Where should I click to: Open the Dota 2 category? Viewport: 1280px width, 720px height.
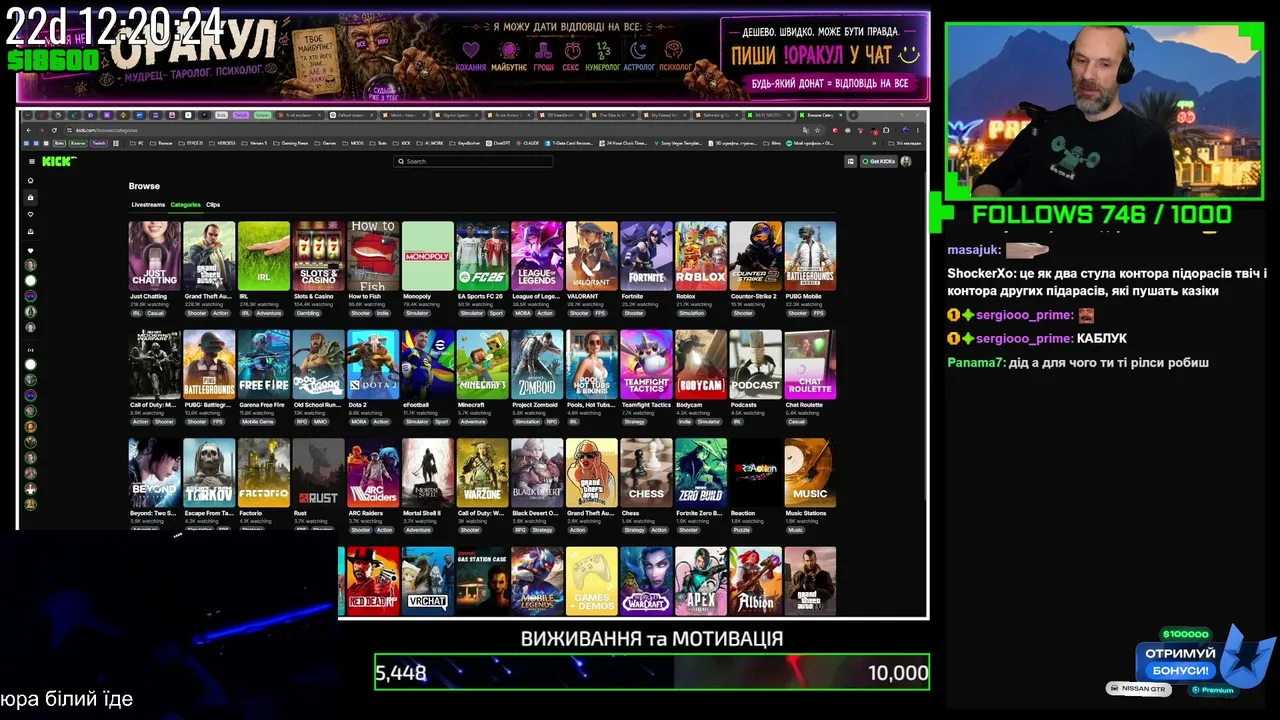click(373, 365)
